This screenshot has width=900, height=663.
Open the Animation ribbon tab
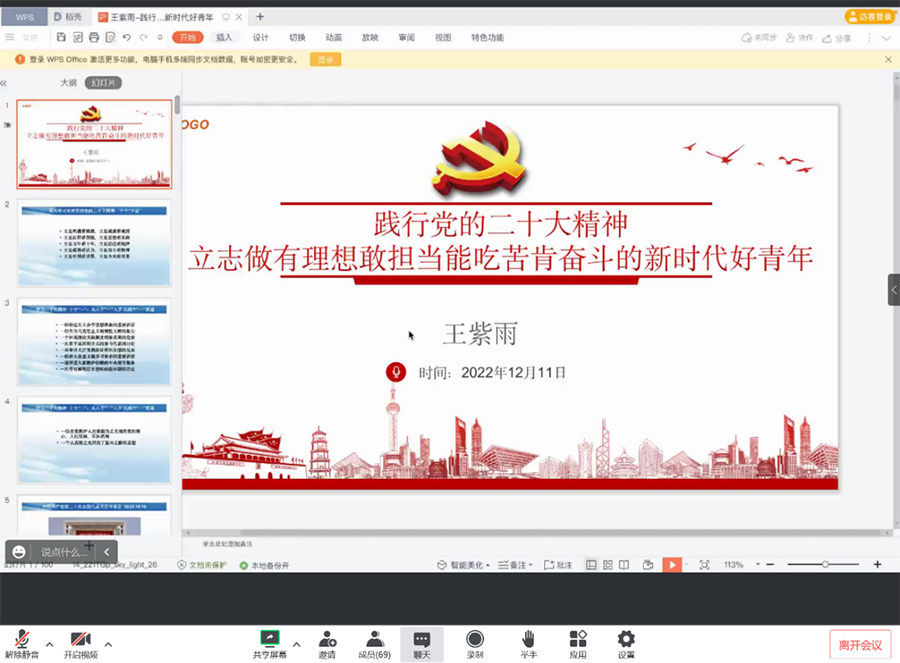coord(333,37)
